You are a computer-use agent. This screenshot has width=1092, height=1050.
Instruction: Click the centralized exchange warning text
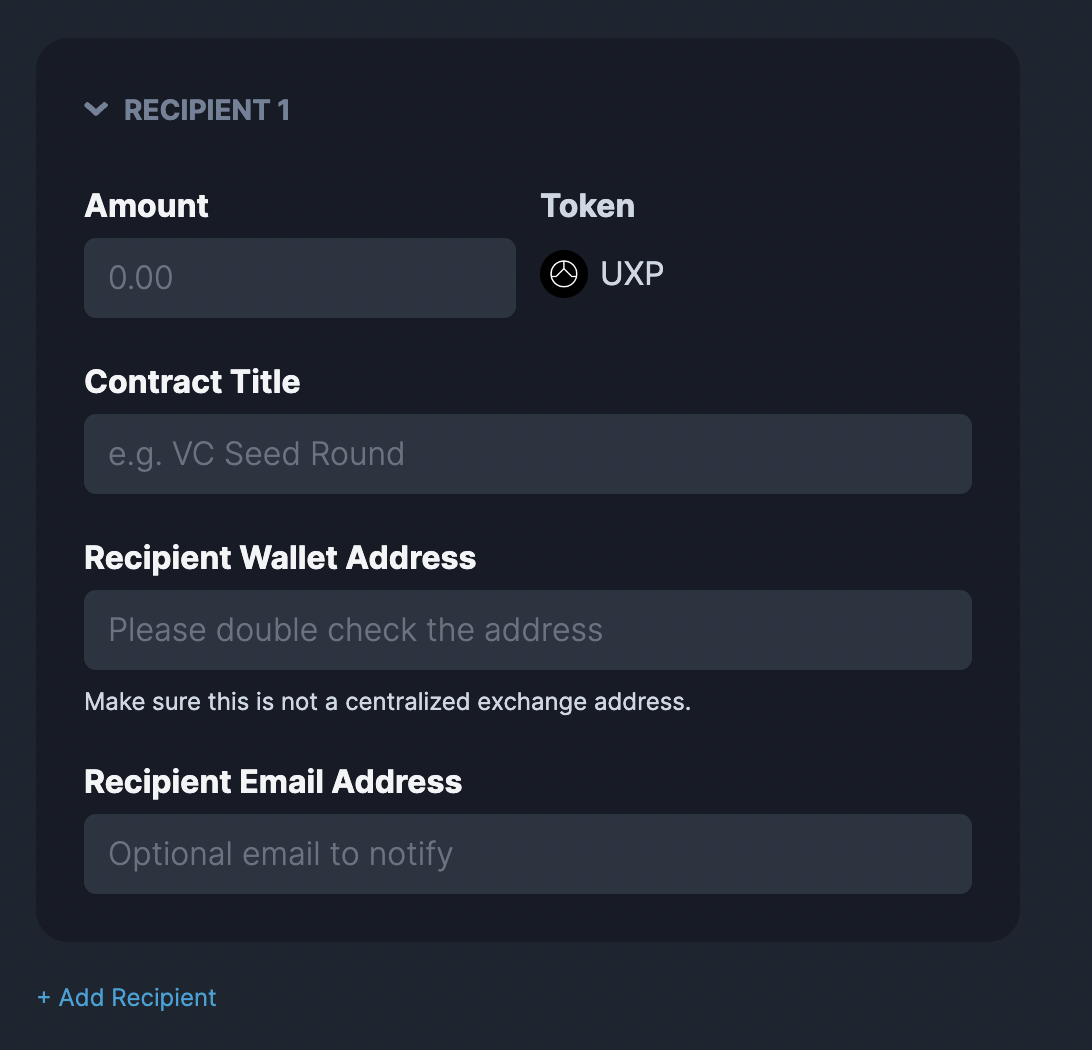click(x=388, y=701)
